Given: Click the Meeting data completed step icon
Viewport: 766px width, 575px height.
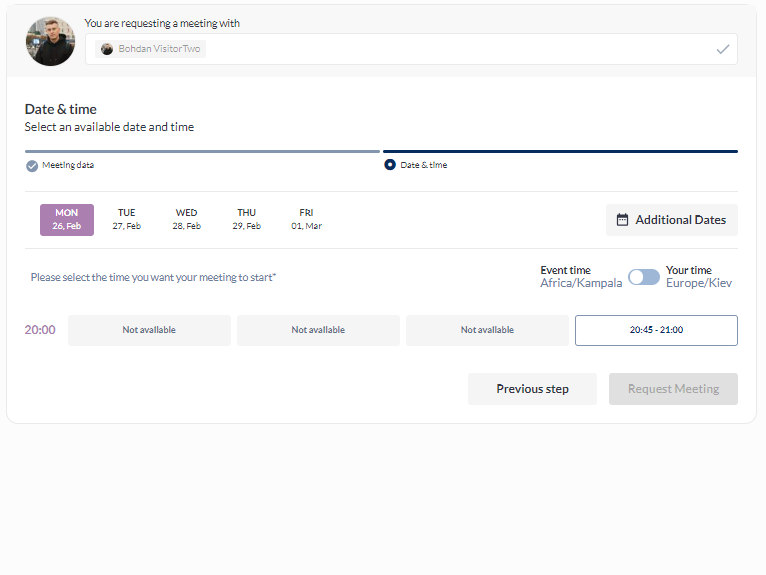Looking at the screenshot, I should [x=32, y=166].
